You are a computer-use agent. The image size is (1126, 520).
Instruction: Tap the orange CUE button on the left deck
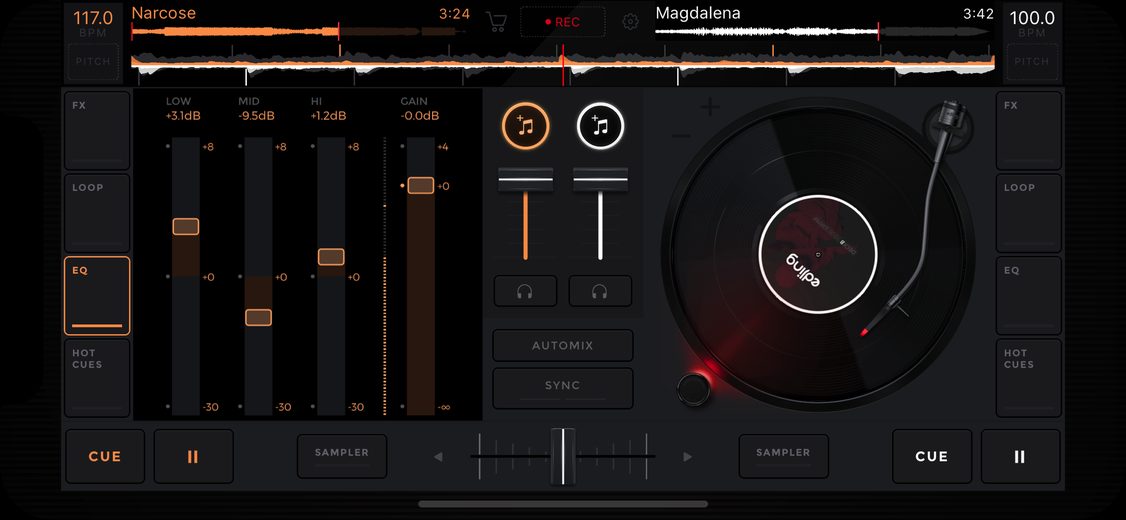[x=105, y=456]
